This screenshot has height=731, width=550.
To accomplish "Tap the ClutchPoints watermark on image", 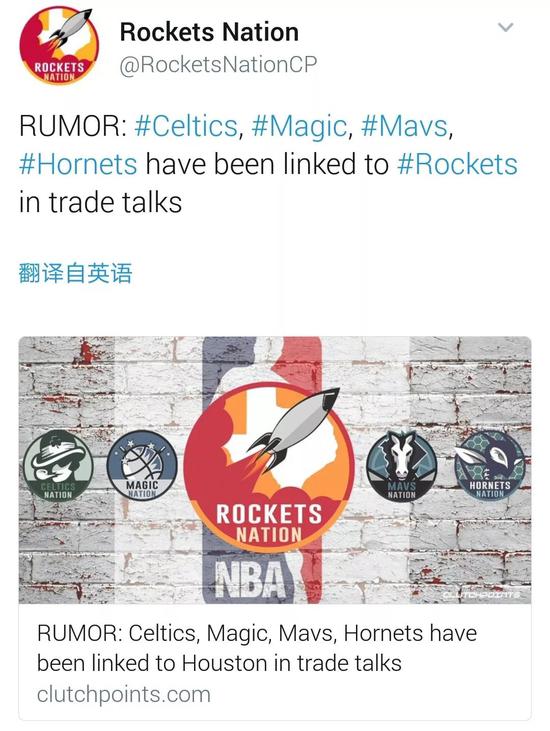I will click(481, 595).
